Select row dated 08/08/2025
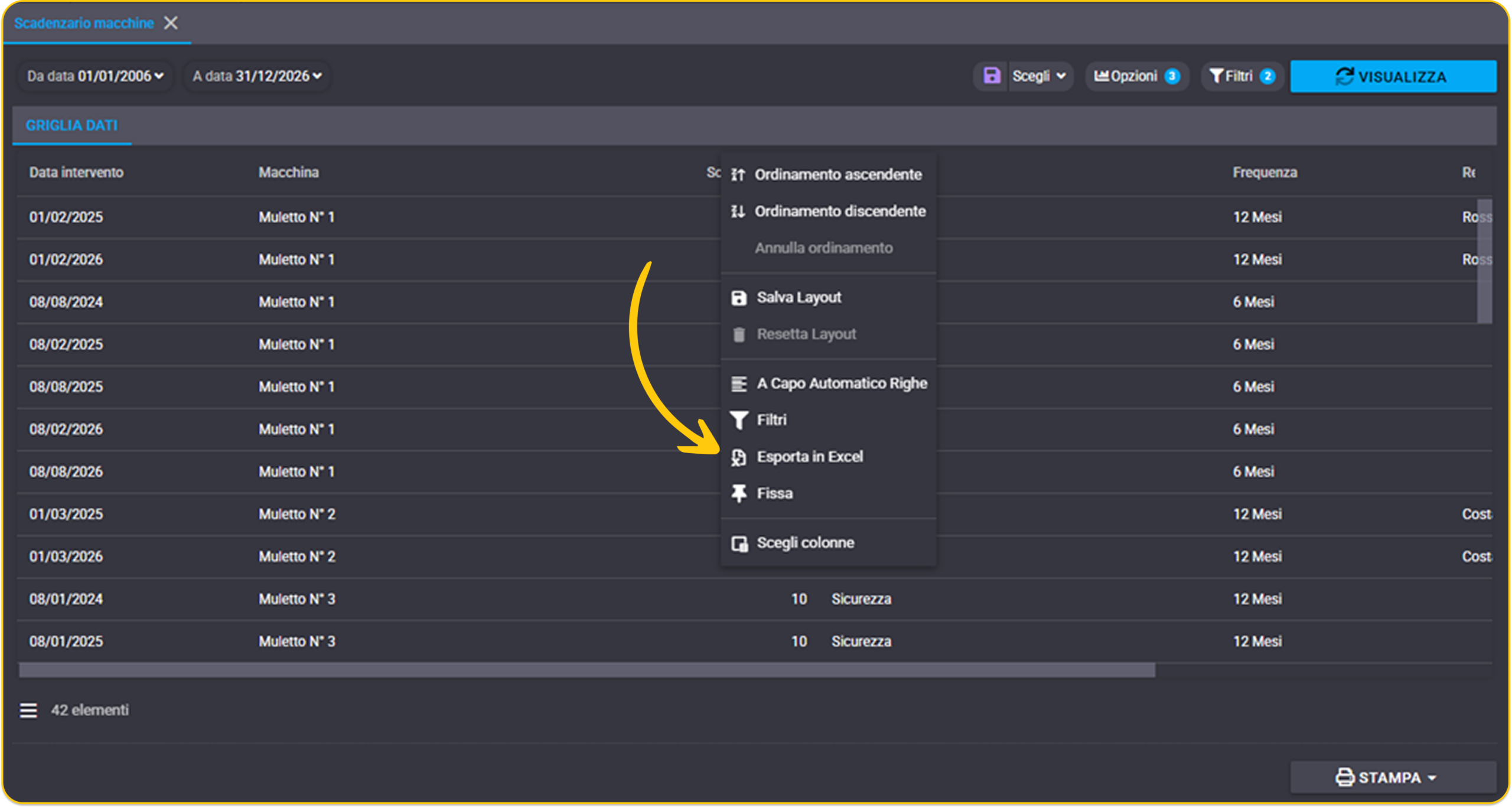Viewport: 1512px width, 807px height. click(x=754, y=388)
